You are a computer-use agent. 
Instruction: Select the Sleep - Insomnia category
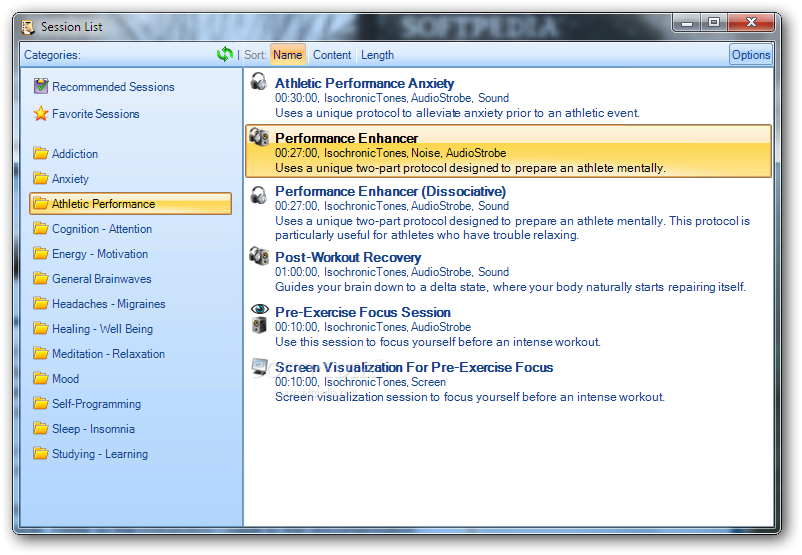click(93, 429)
